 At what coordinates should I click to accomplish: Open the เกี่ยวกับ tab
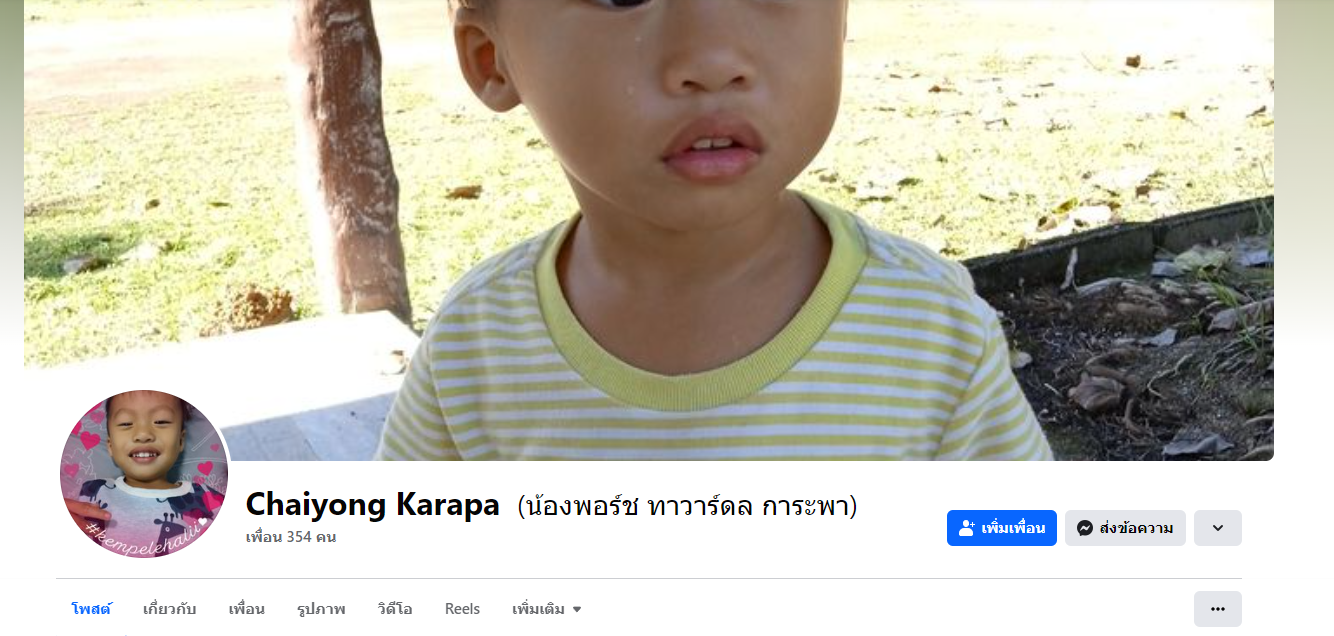169,609
